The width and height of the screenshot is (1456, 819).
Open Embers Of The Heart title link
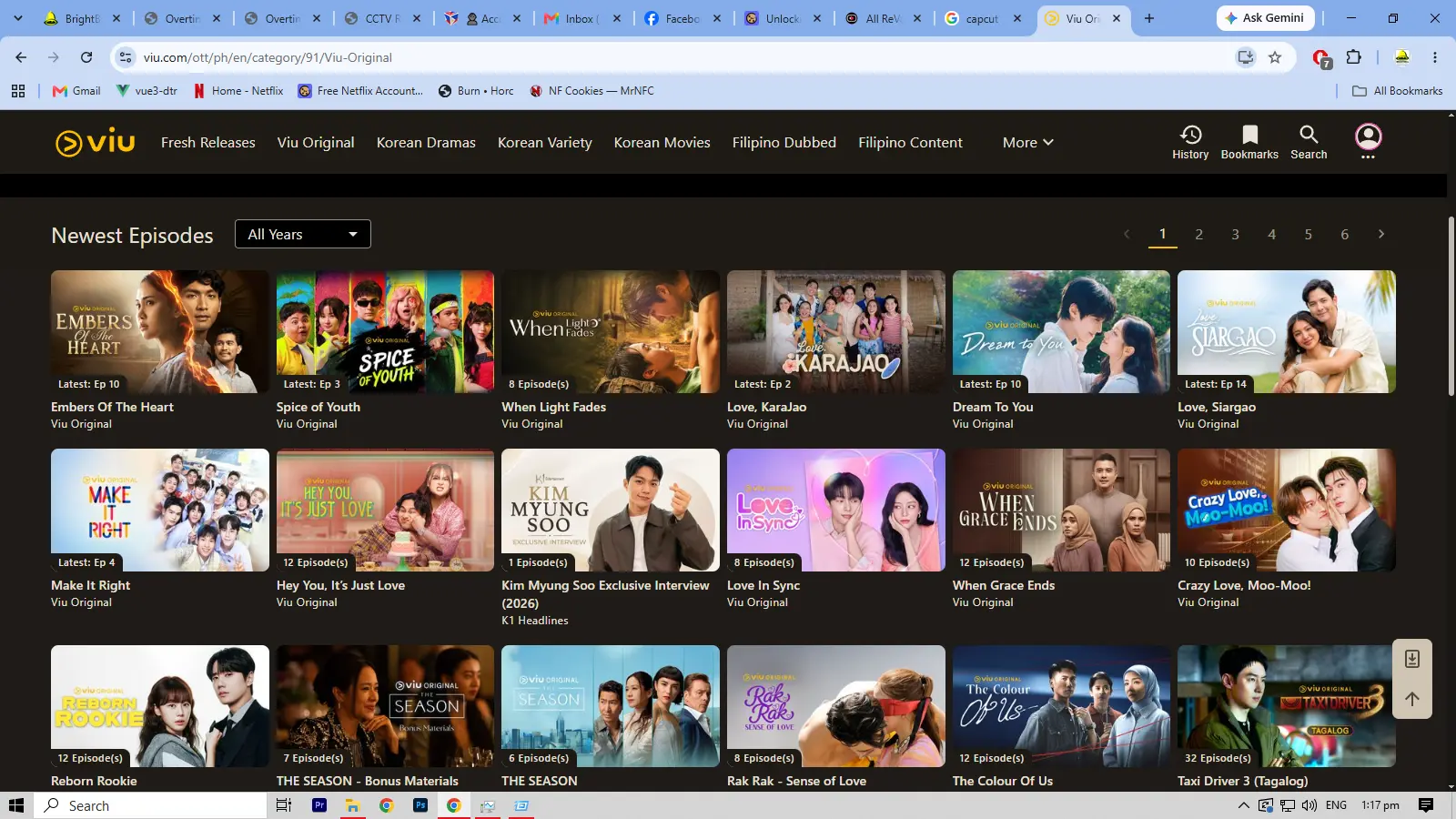point(112,408)
